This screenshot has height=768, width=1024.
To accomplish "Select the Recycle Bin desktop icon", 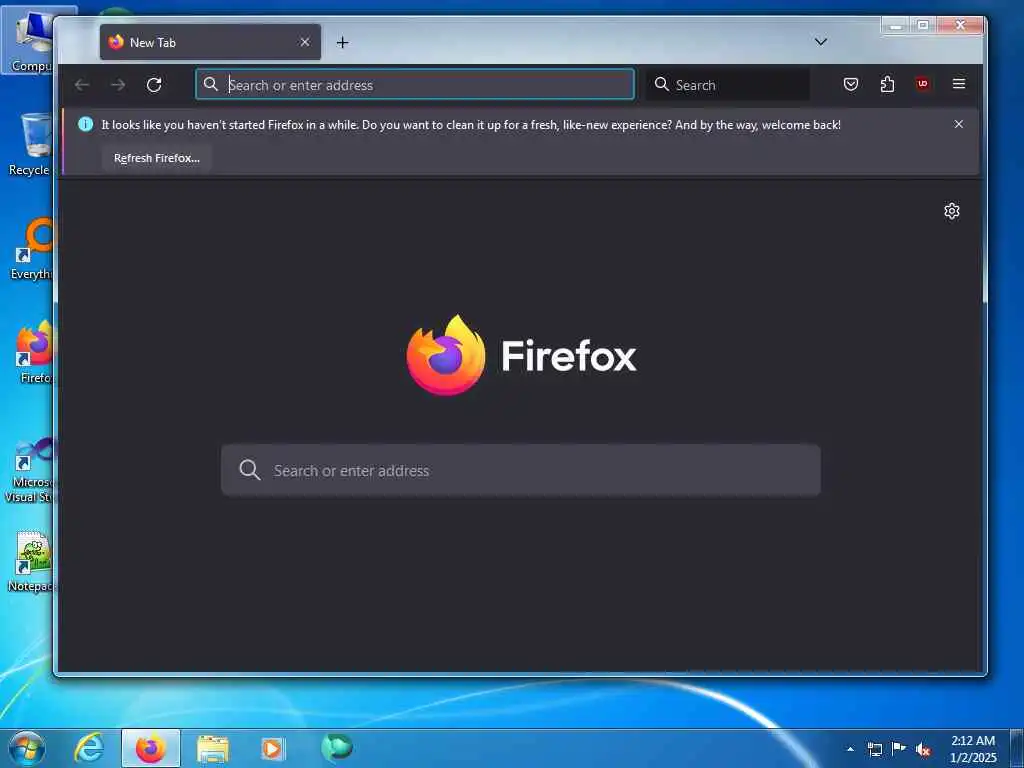I will tap(30, 145).
